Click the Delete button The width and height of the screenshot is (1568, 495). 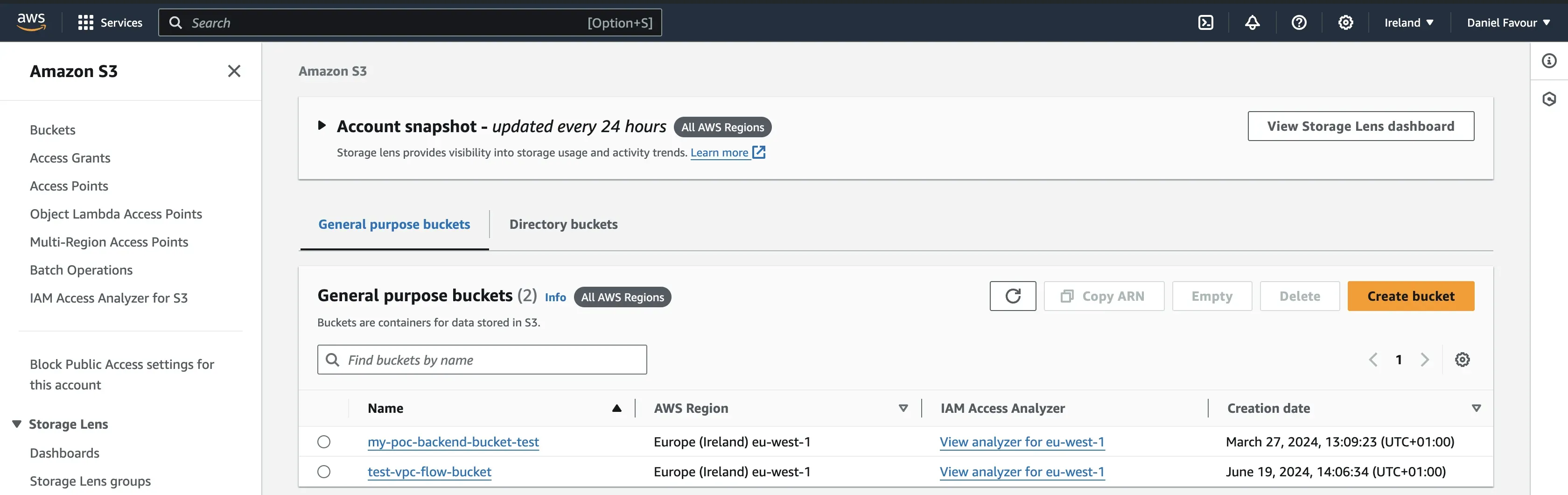(x=1300, y=296)
